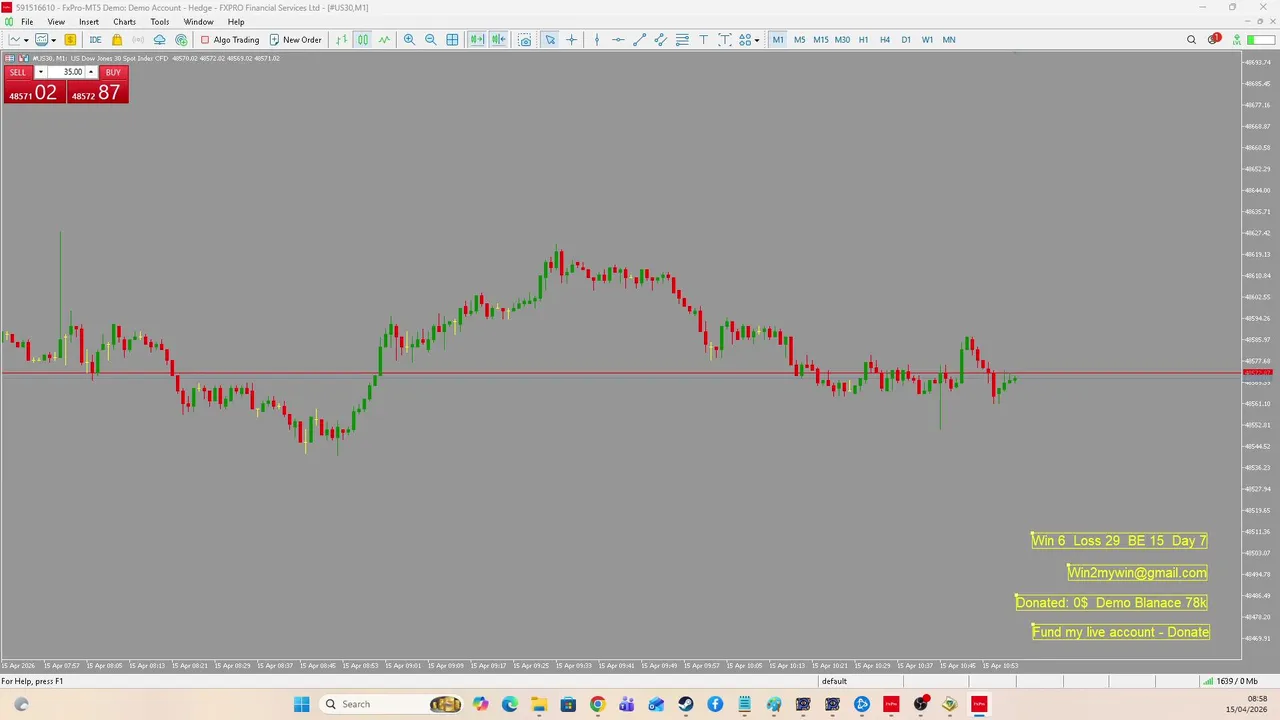Toggle Algo Trading
Screen dimensions: 1280x720
coord(230,40)
